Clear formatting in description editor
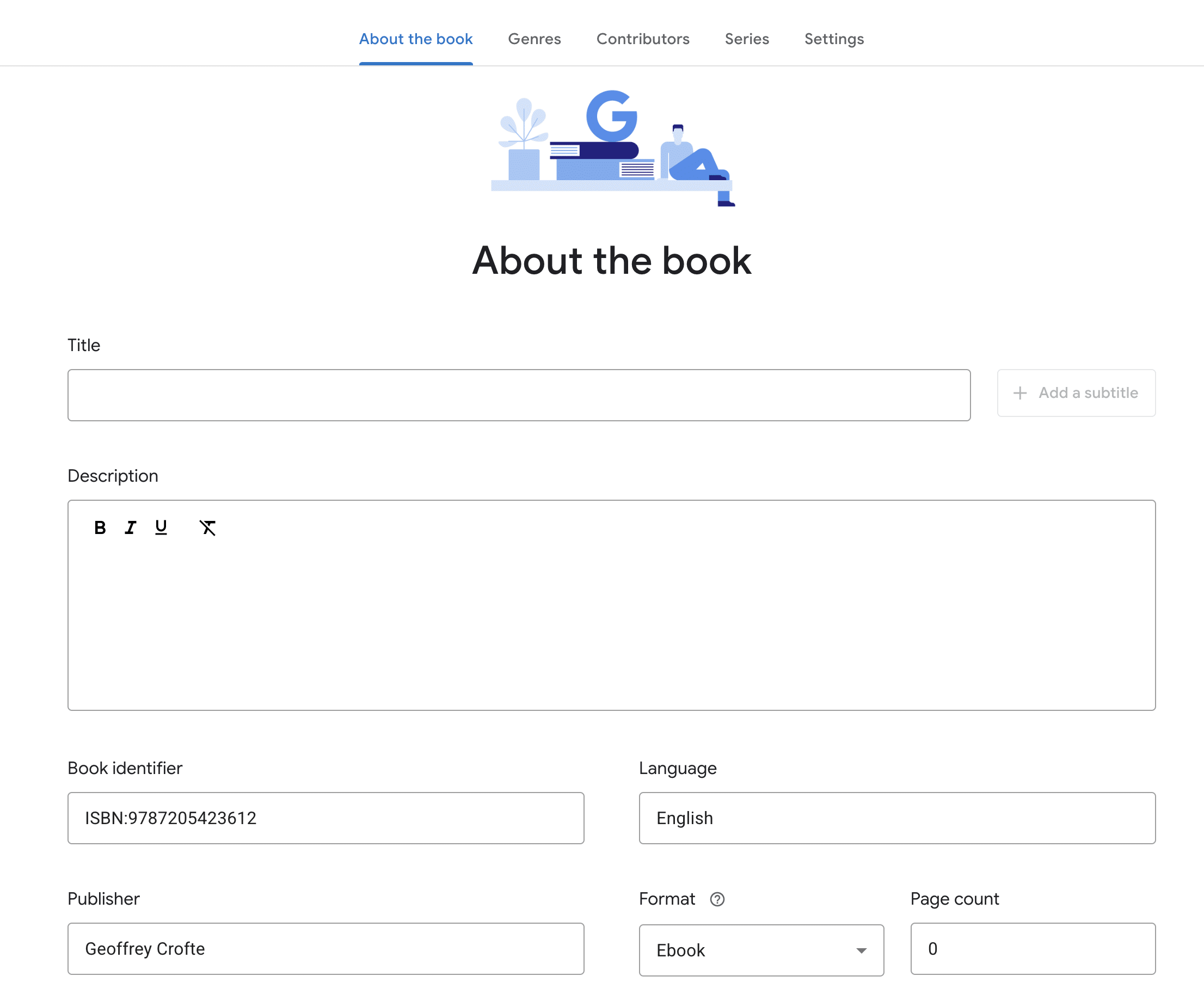 pyautogui.click(x=207, y=527)
